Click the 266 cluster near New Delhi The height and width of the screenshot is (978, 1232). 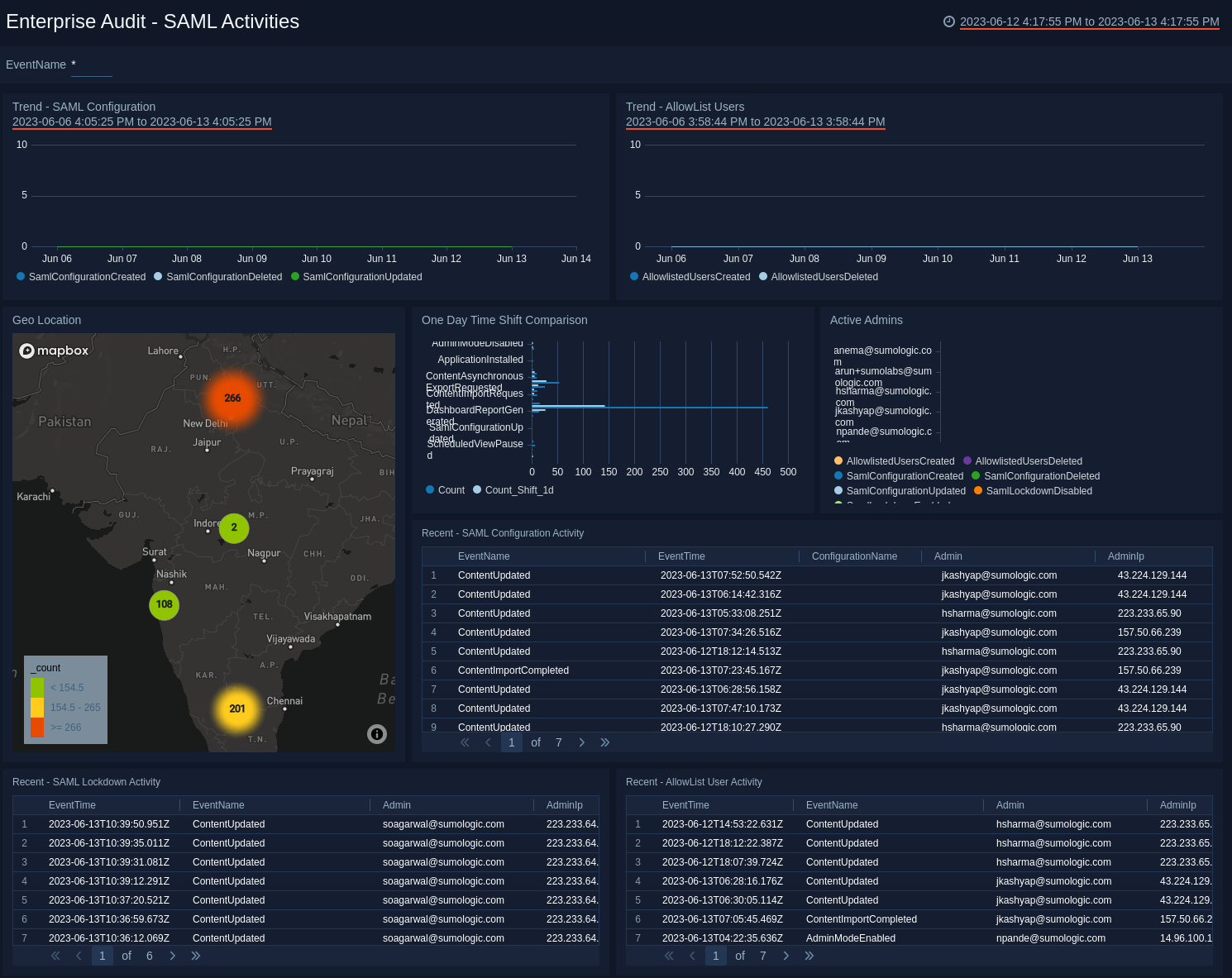pos(232,398)
